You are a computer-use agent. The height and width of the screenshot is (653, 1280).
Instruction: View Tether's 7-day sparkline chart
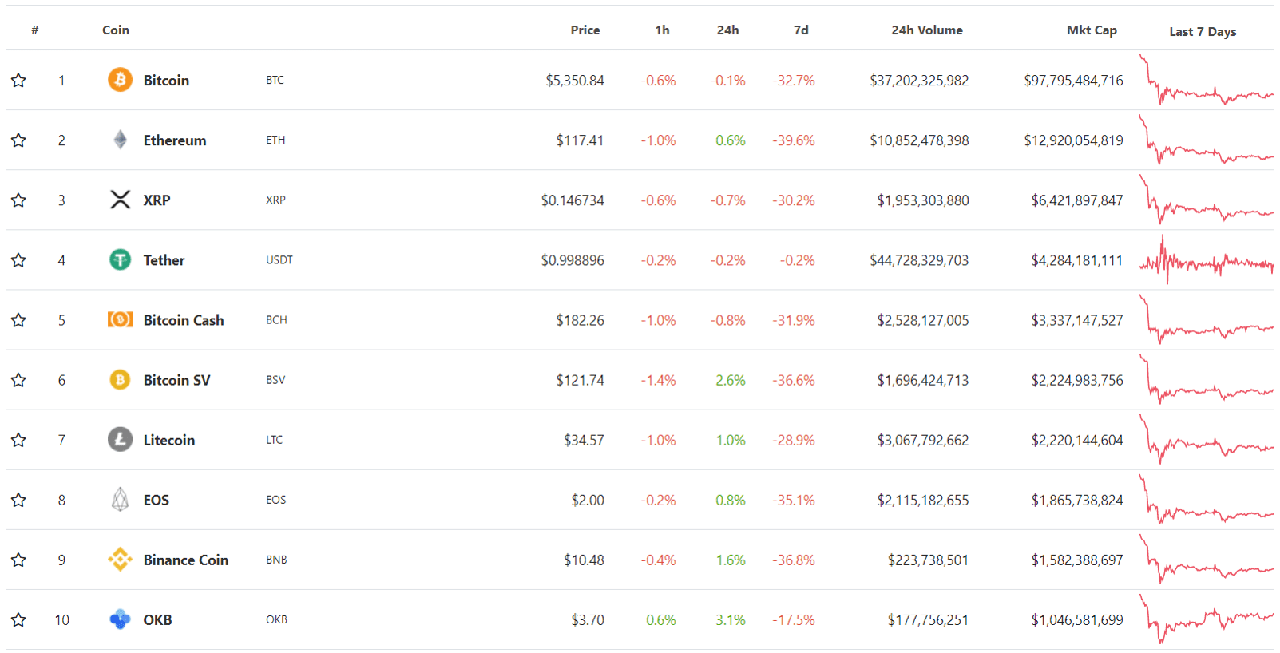1207,260
